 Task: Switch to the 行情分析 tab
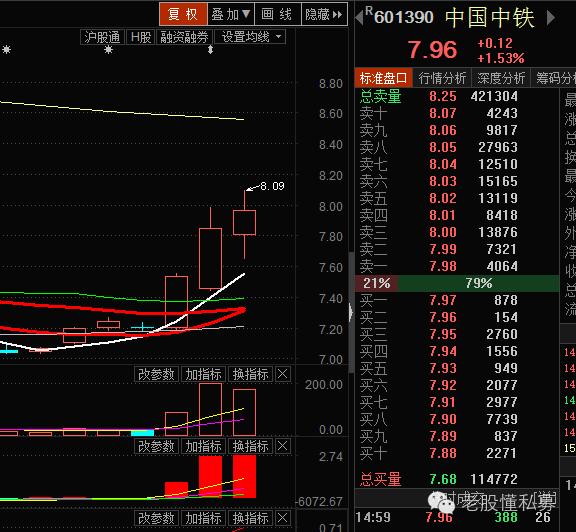point(442,78)
